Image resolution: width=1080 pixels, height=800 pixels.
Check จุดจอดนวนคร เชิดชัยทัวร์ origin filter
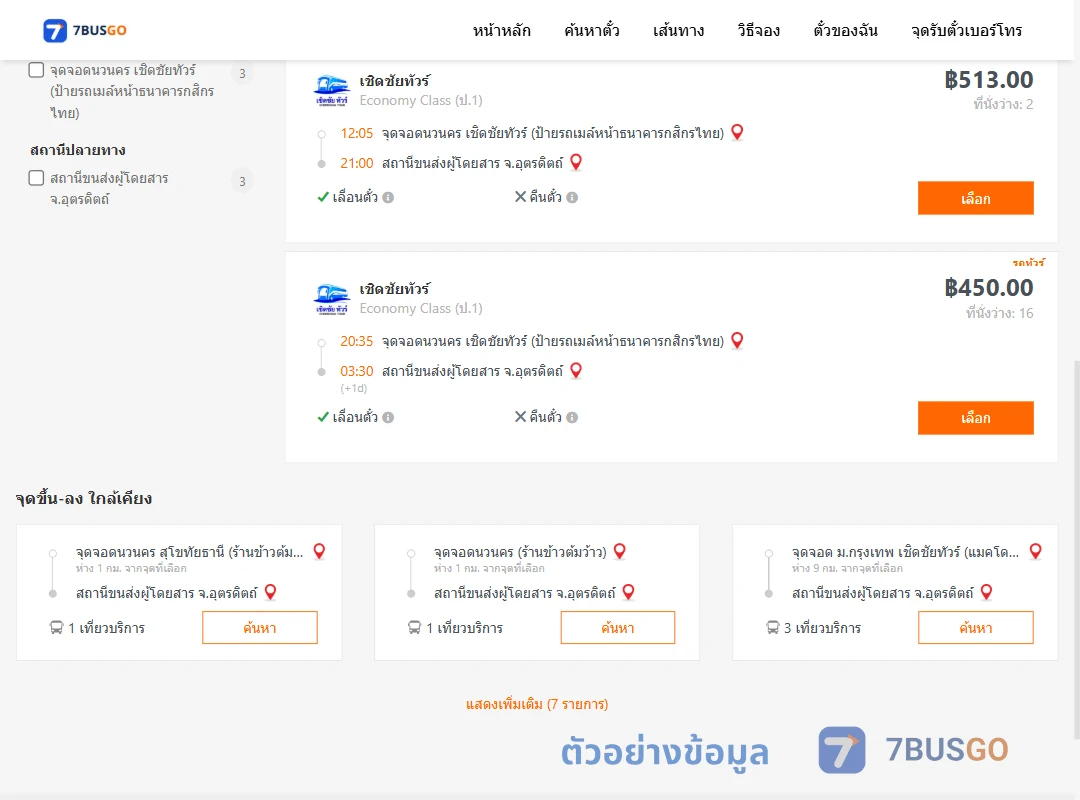click(37, 70)
